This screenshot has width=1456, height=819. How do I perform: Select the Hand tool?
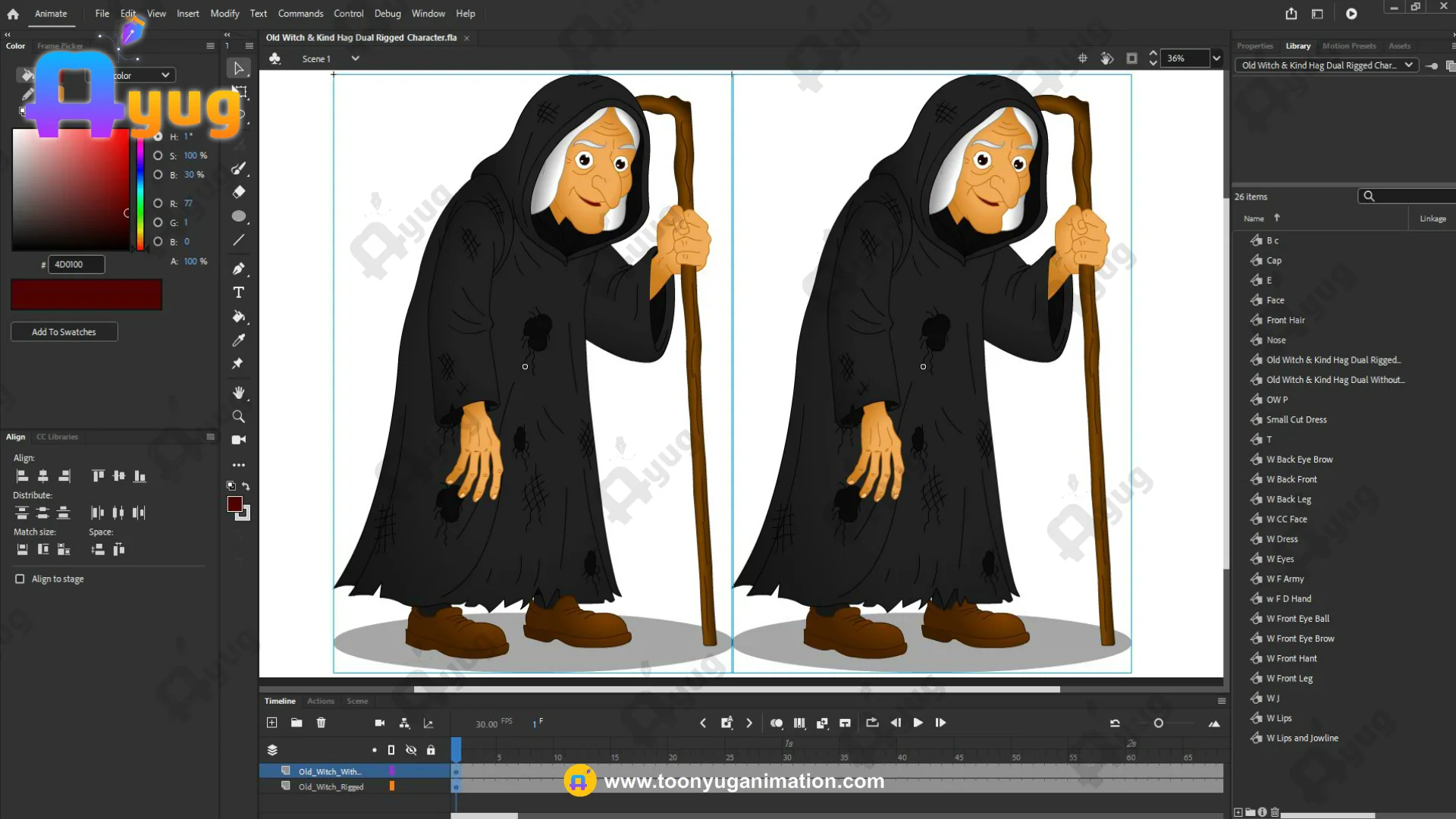coord(238,393)
